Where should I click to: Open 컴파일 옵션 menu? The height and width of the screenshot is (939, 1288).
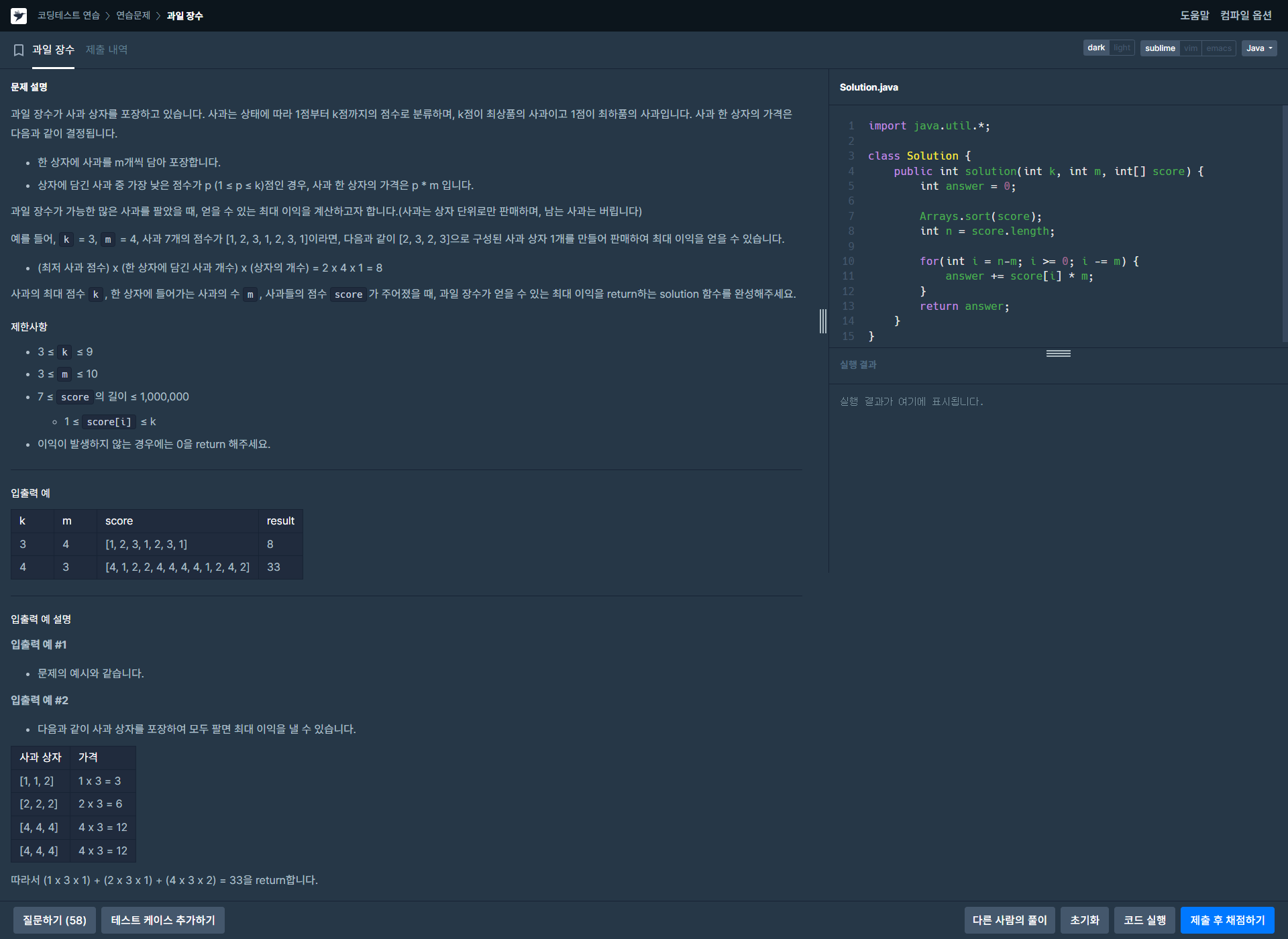(1246, 15)
